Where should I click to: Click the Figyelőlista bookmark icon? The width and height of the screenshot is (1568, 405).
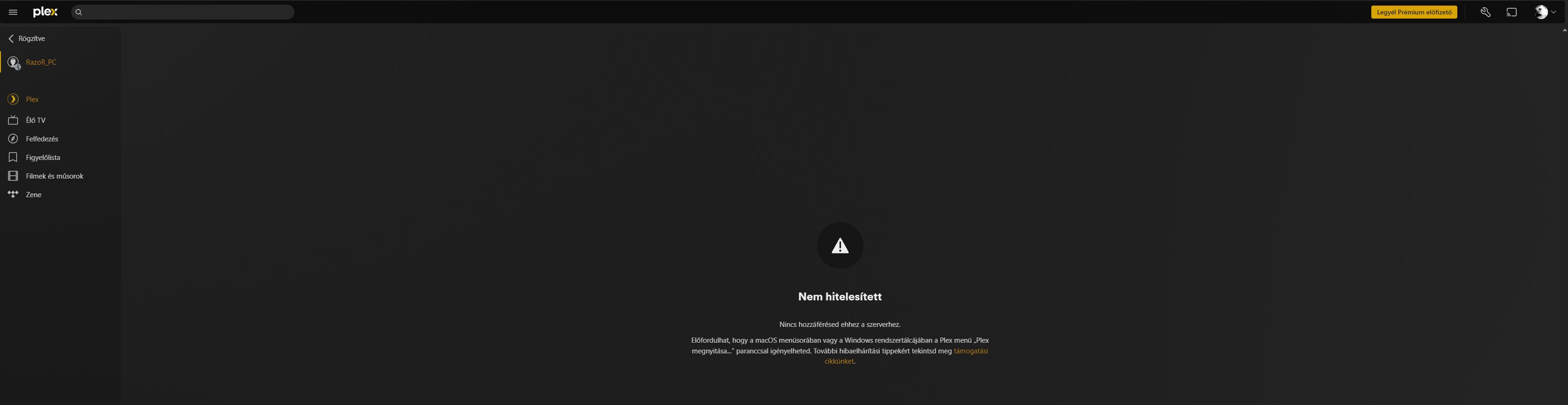(x=13, y=157)
